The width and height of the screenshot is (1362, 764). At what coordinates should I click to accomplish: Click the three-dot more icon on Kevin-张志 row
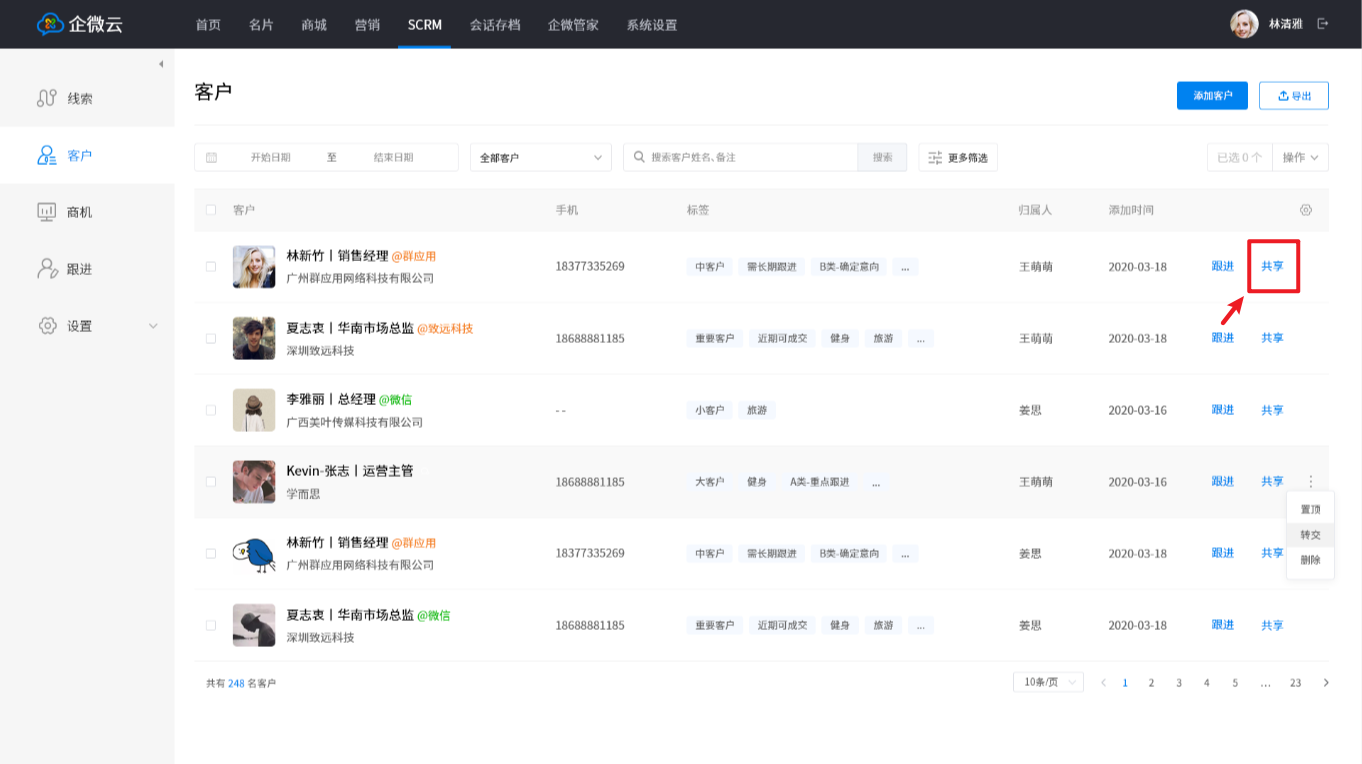click(1310, 481)
